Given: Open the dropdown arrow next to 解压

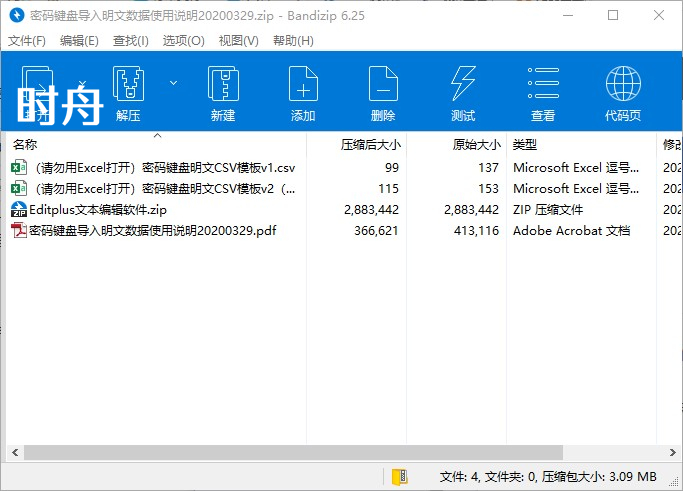Looking at the screenshot, I should [173, 83].
